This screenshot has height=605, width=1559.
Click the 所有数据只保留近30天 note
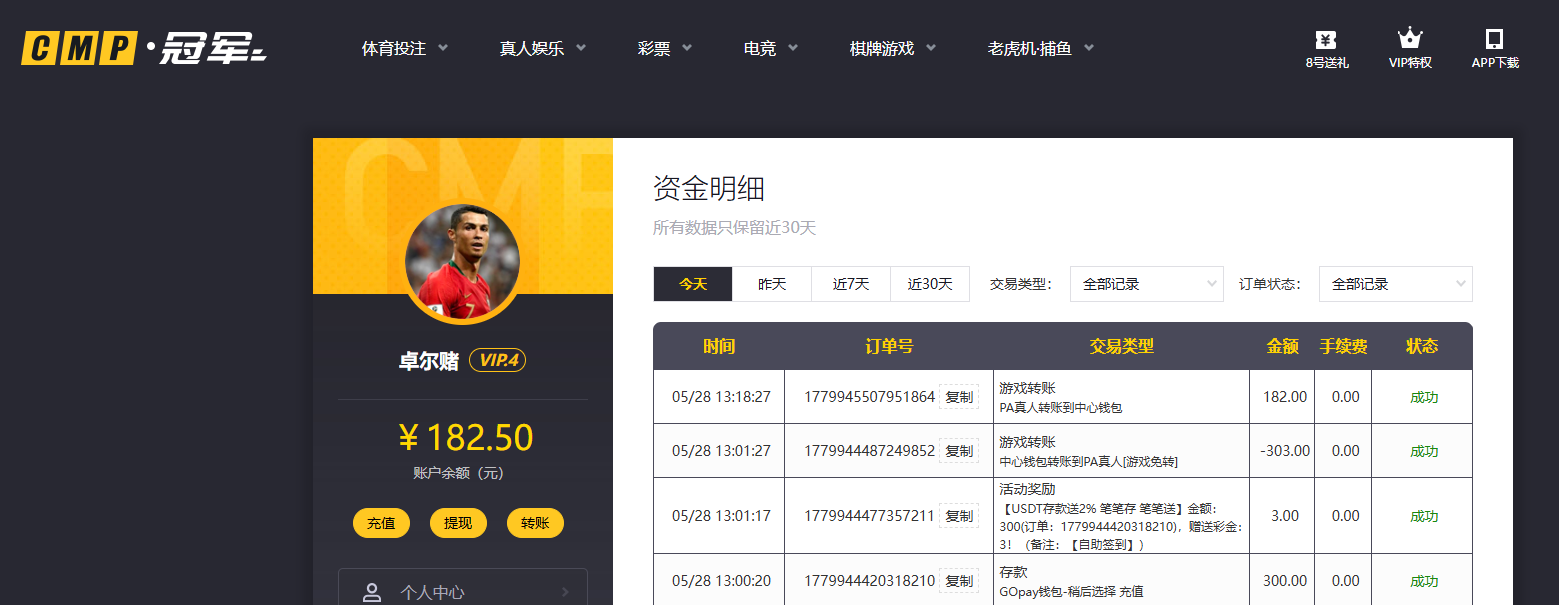click(735, 228)
